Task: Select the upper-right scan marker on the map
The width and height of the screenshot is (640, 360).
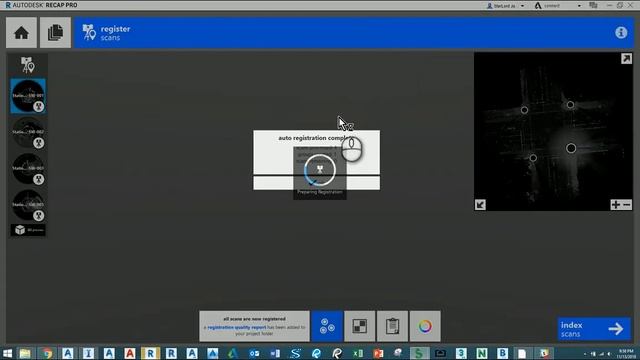Action: tap(570, 105)
